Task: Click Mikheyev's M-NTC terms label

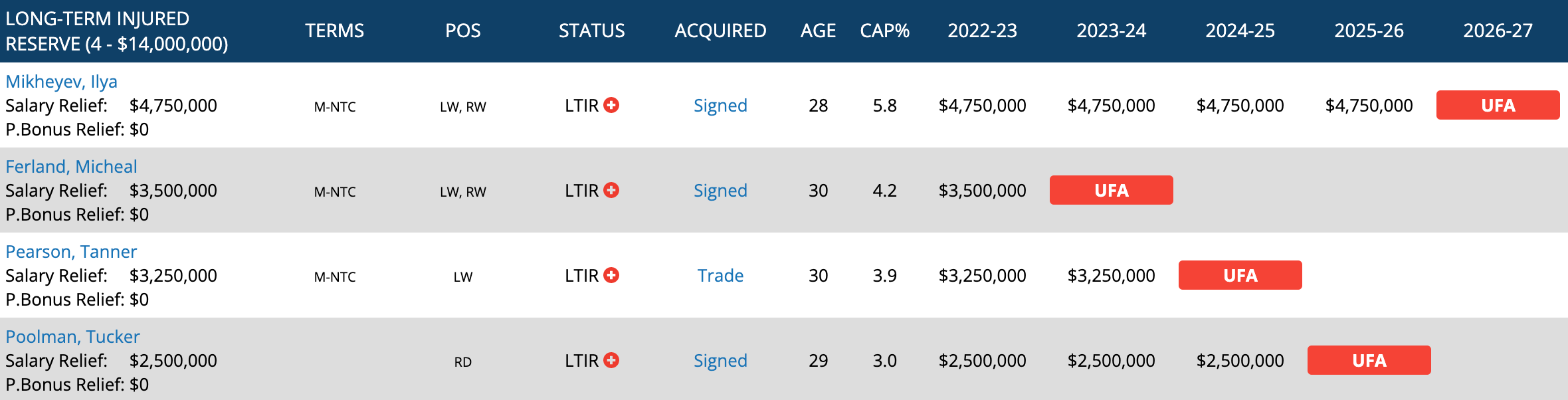Action: click(x=335, y=106)
